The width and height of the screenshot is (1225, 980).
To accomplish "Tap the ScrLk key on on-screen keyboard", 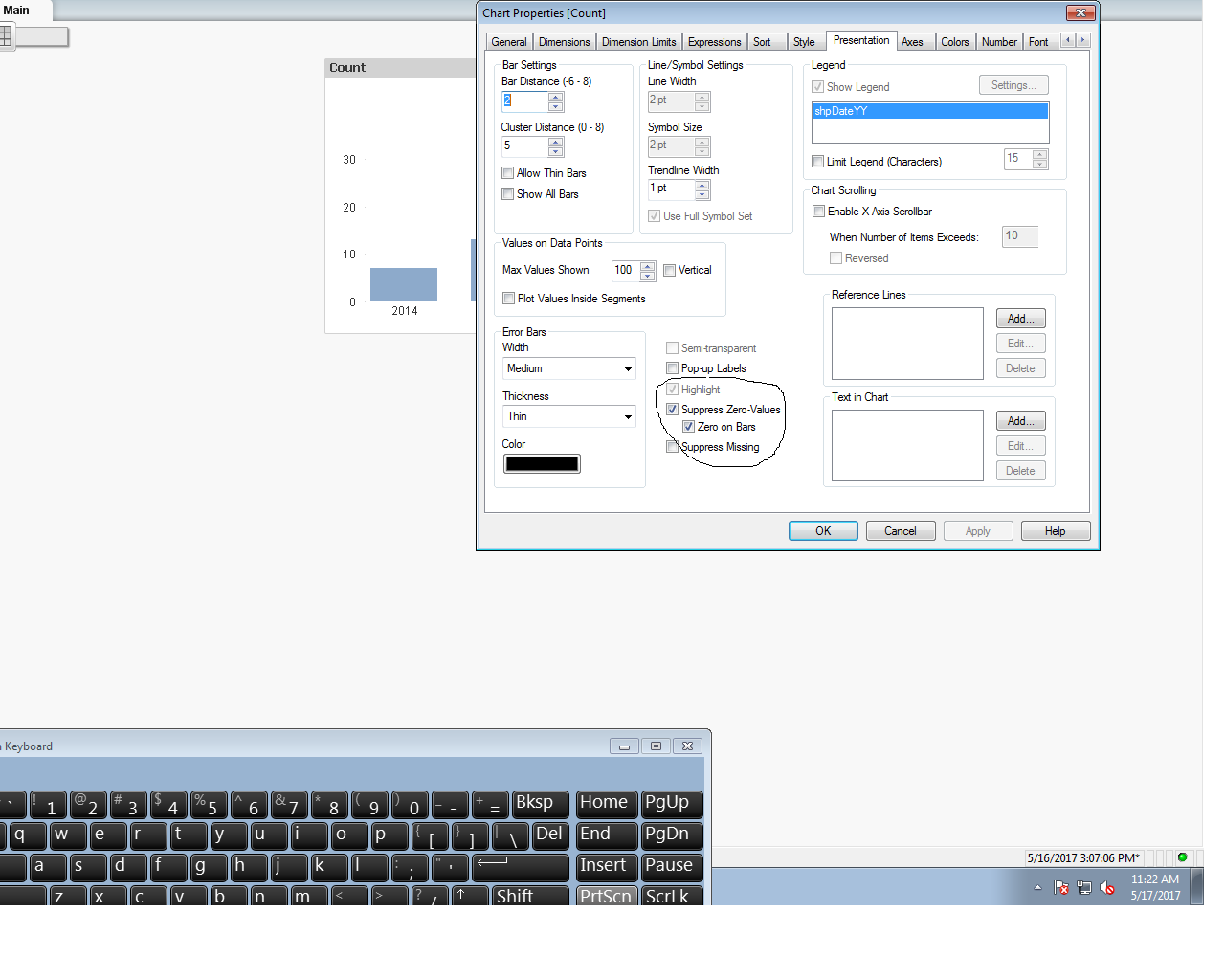I will pyautogui.click(x=672, y=896).
